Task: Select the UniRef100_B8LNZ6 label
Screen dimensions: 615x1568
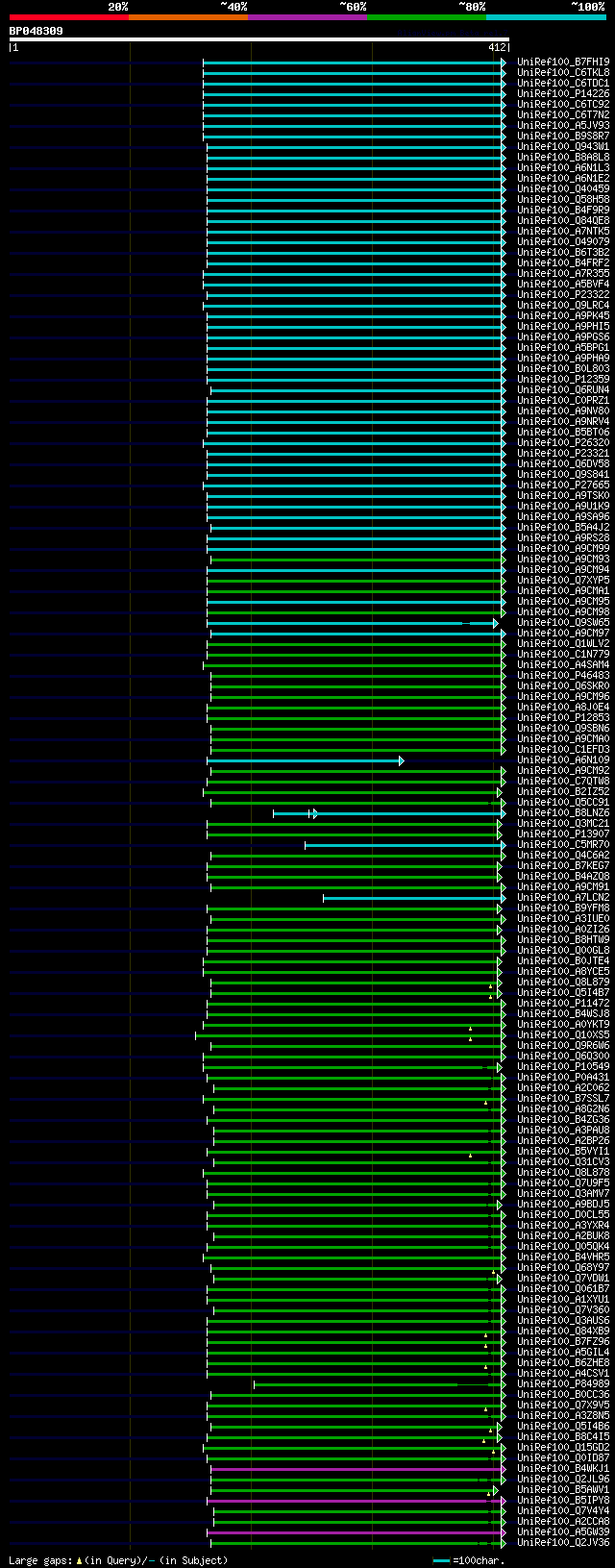Action: tap(563, 812)
